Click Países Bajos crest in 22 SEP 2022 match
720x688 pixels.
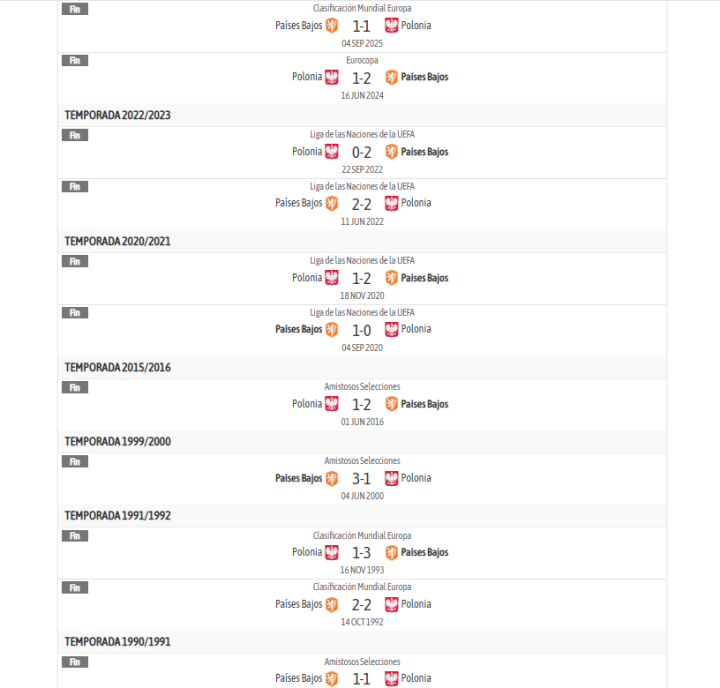(x=391, y=152)
